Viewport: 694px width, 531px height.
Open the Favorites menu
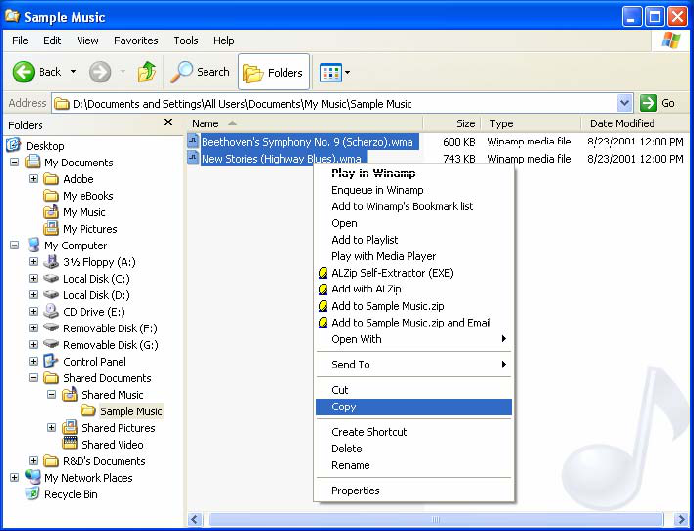click(x=136, y=41)
